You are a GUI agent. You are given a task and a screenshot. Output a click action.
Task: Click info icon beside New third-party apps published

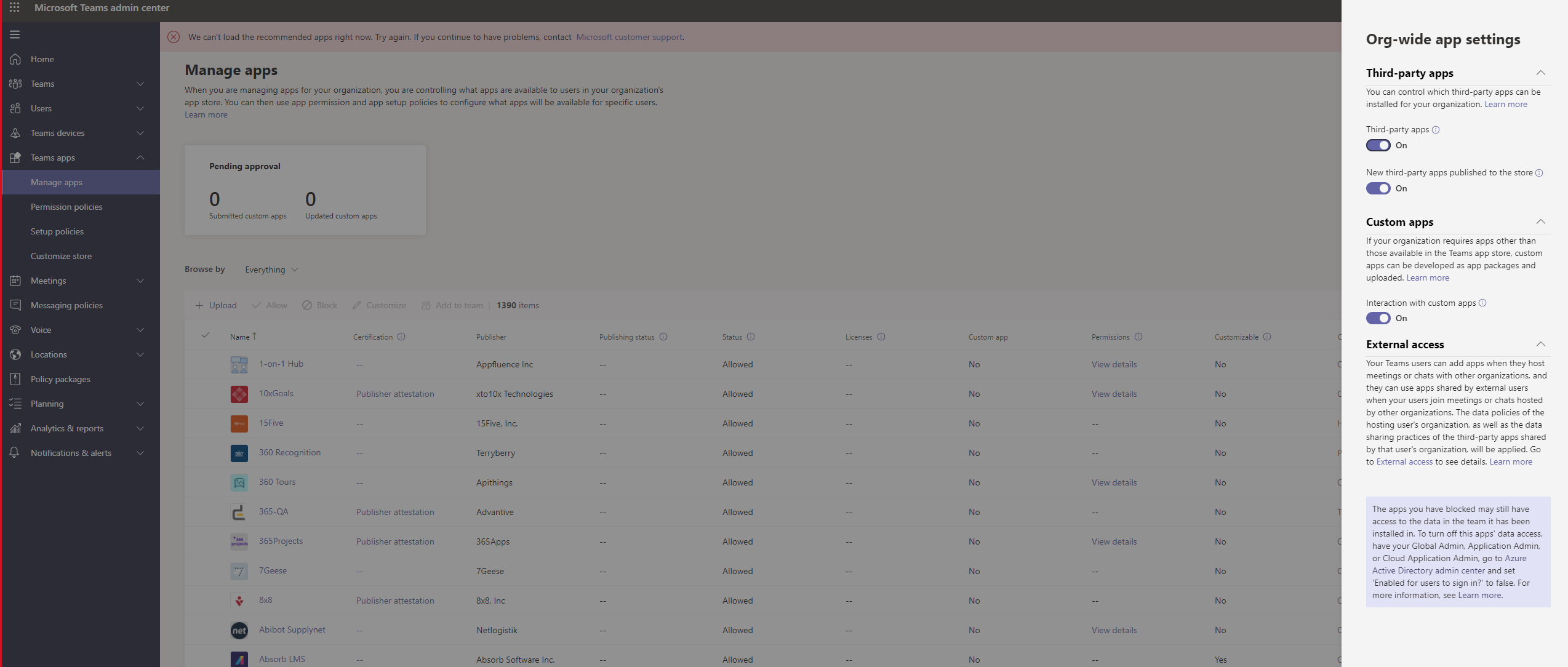[x=1539, y=173]
